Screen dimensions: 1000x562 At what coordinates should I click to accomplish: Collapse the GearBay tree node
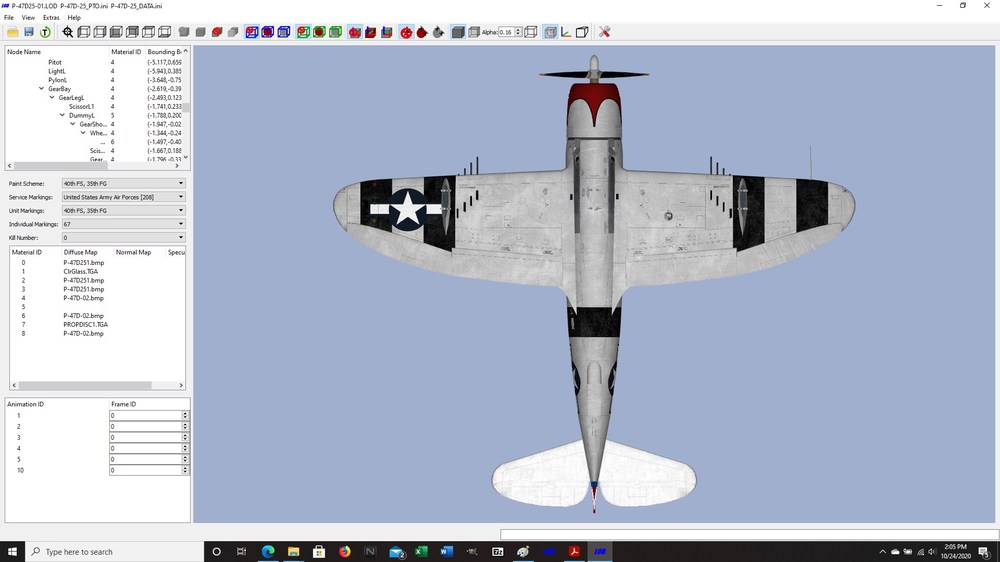tap(41, 89)
